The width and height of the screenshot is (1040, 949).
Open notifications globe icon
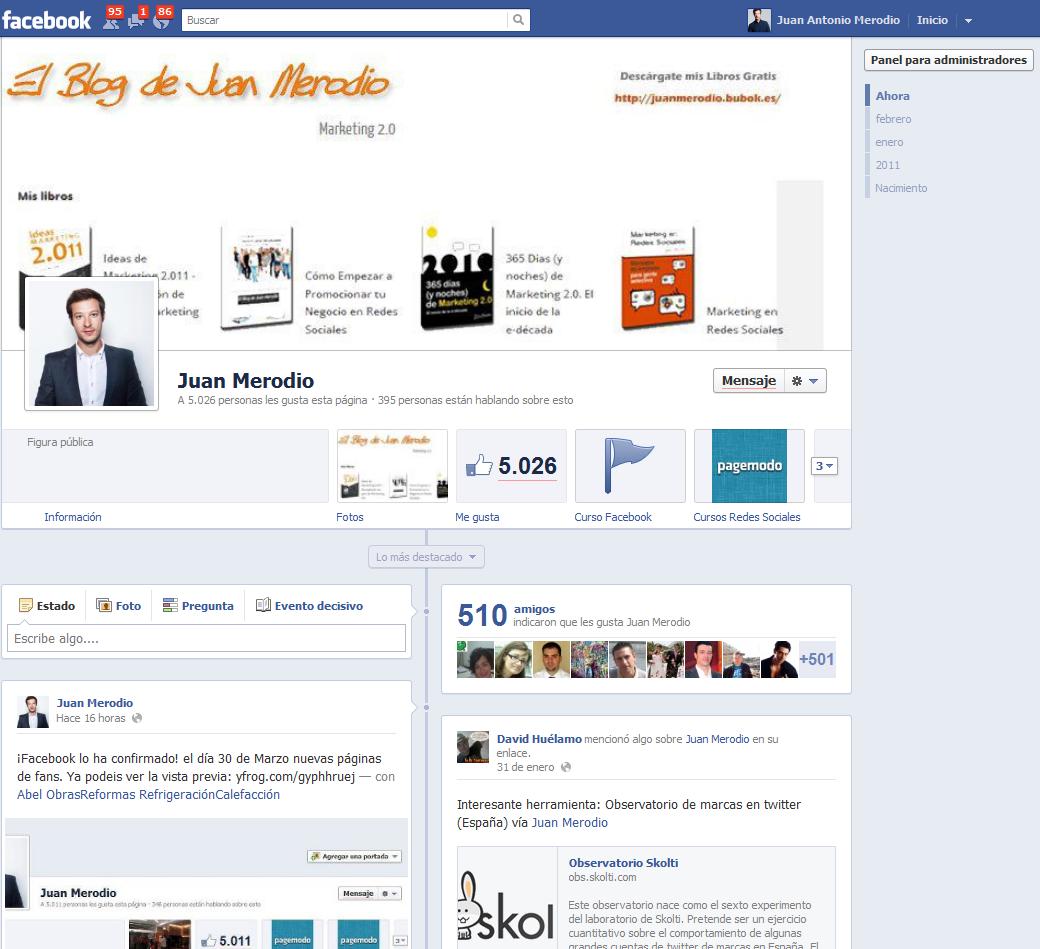tap(161, 20)
